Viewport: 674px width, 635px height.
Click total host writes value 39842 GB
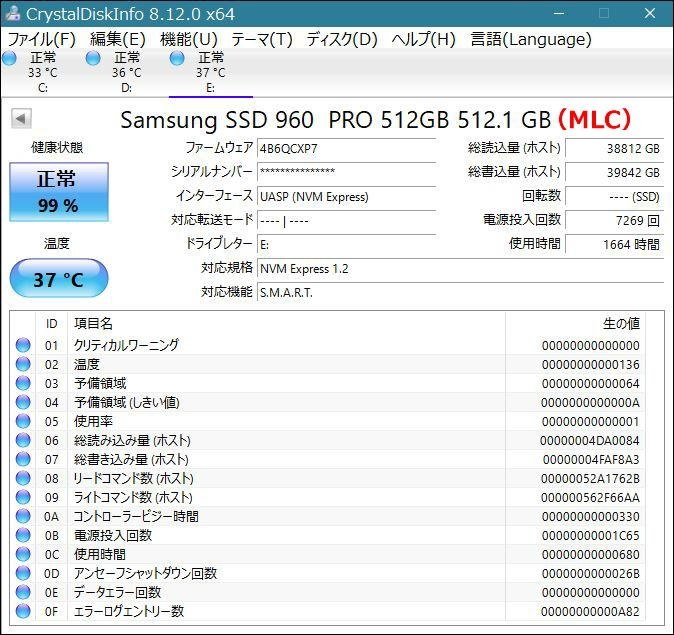click(614, 172)
